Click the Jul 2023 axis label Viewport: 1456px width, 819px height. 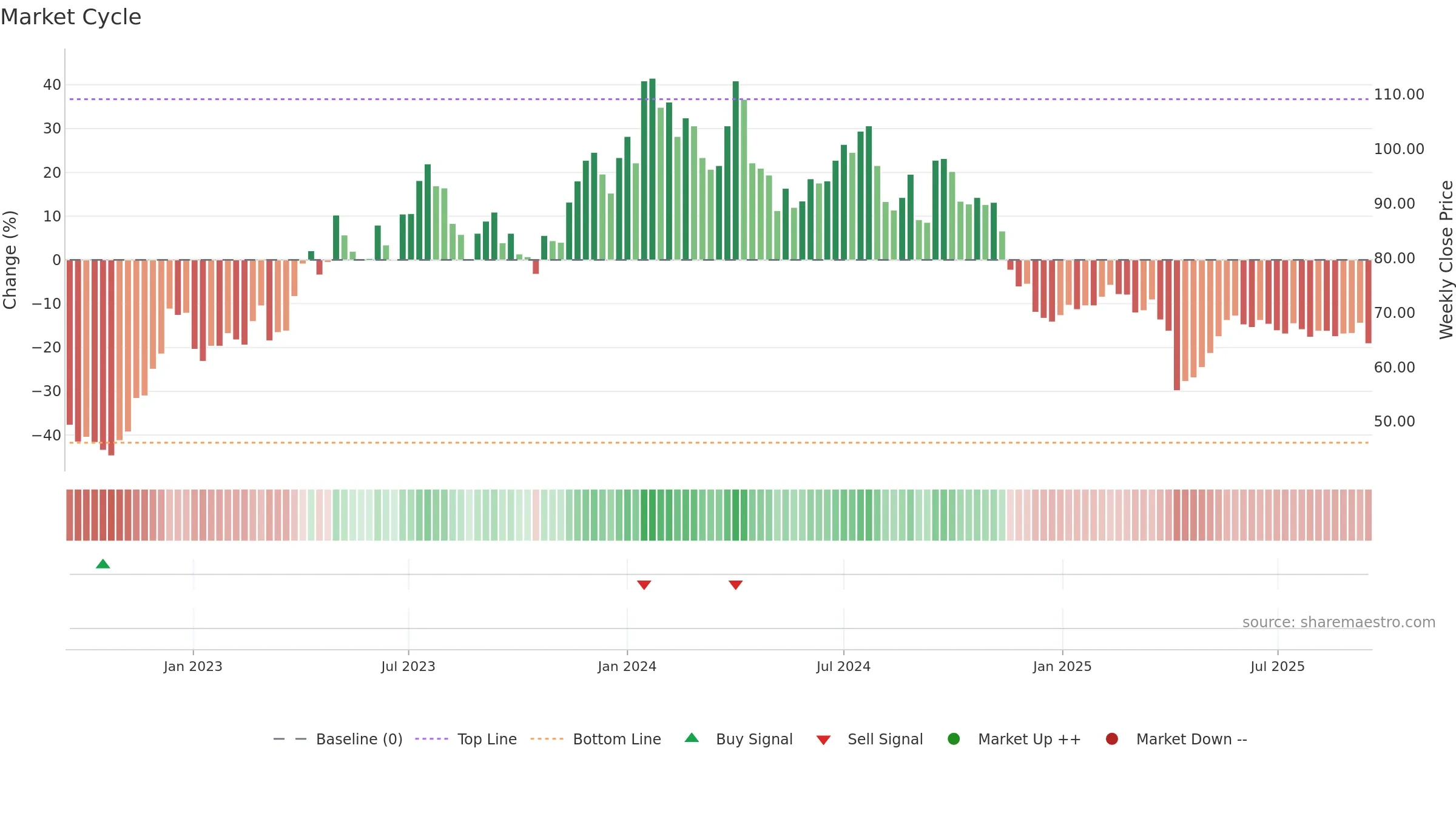408,666
